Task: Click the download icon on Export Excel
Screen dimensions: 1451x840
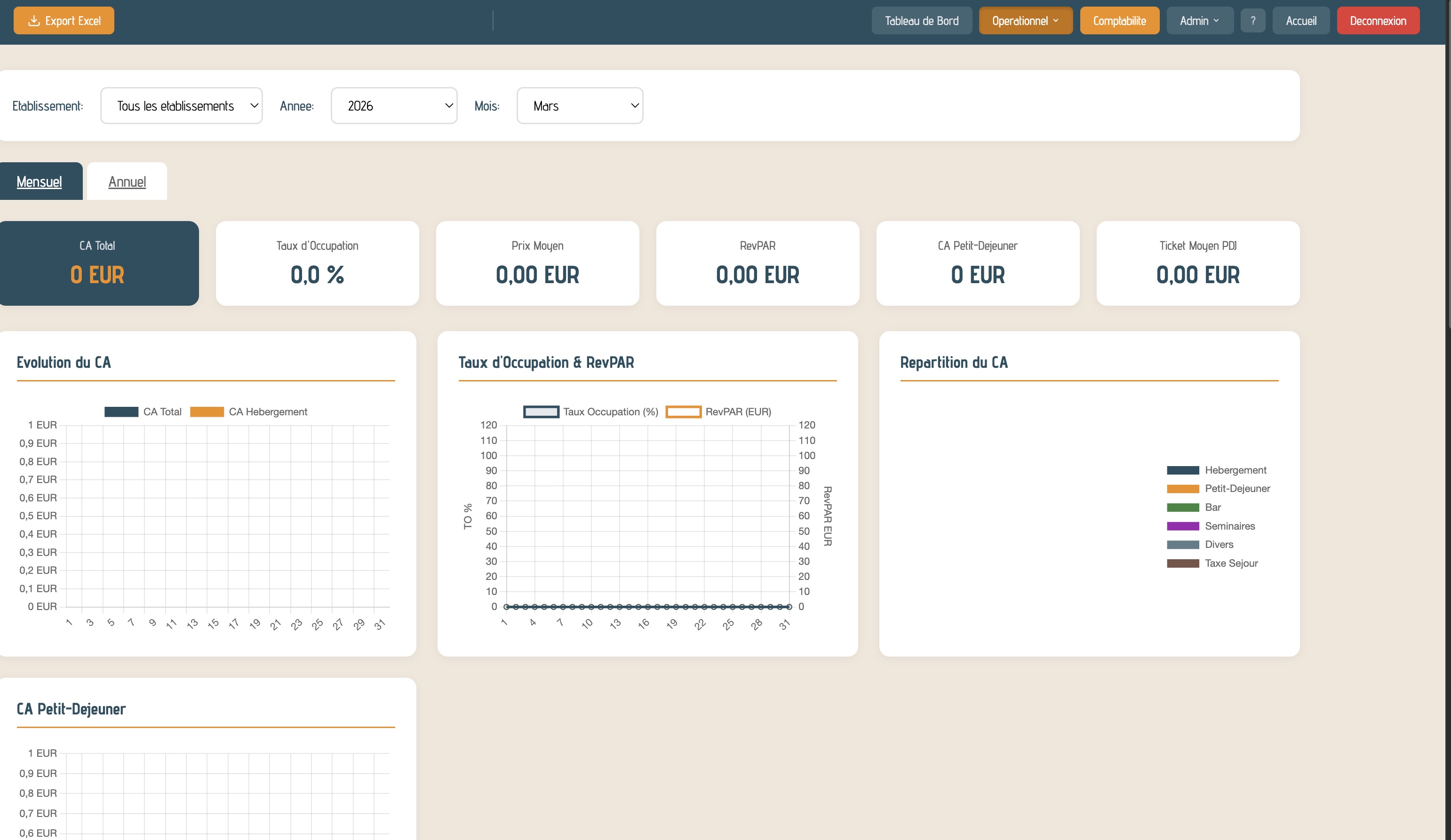Action: [34, 20]
